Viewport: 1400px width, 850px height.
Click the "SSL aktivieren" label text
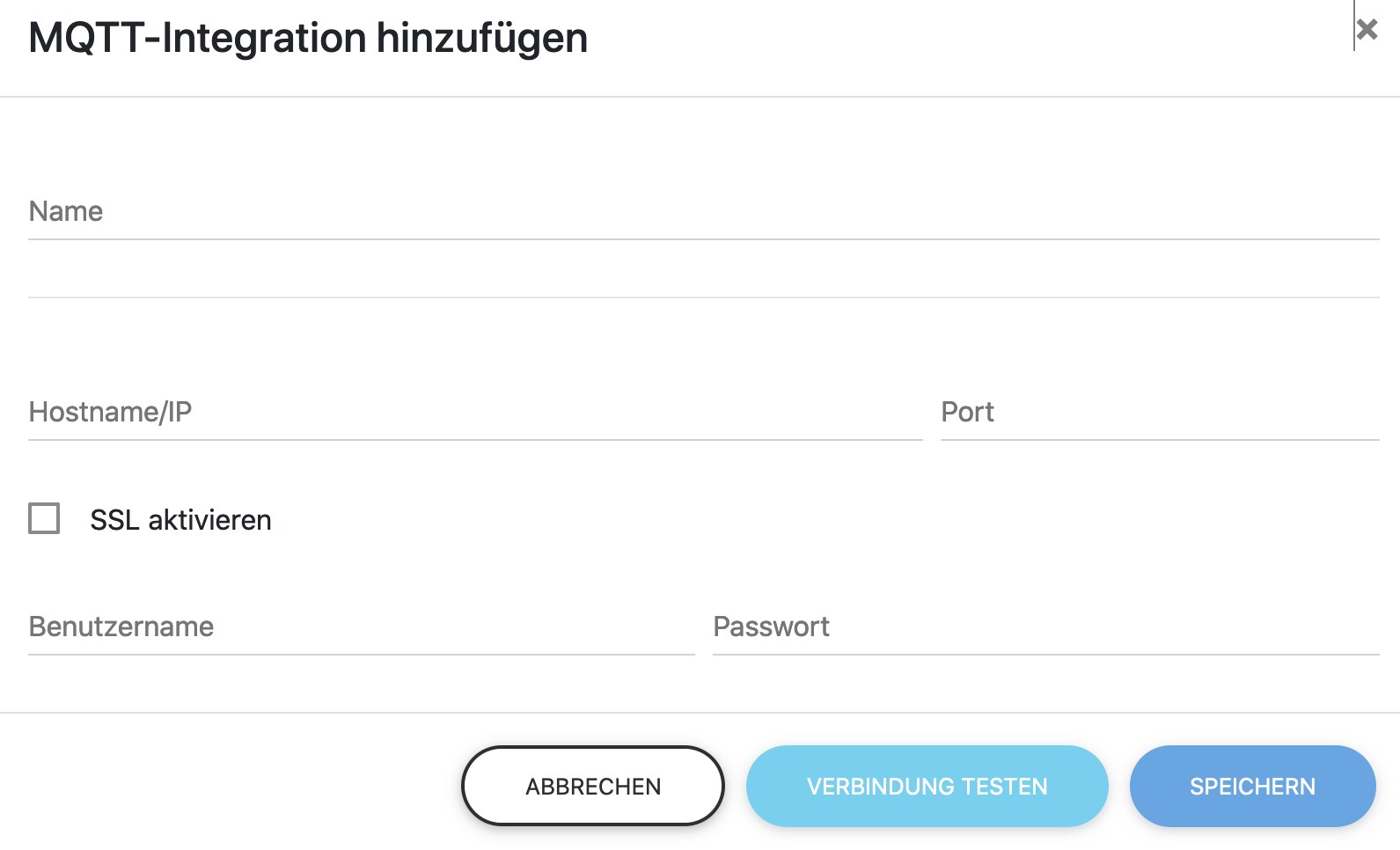click(x=180, y=520)
